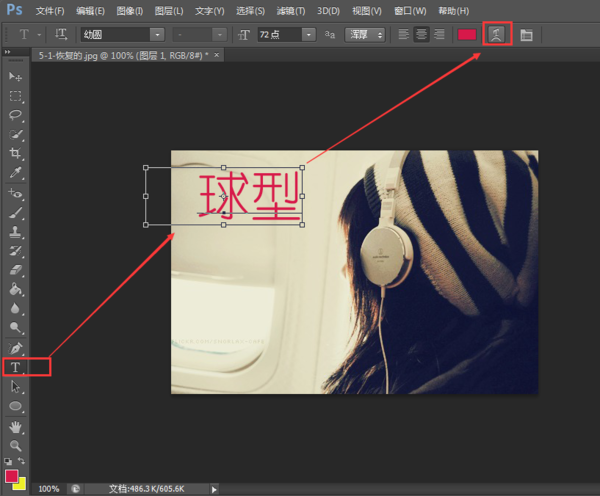Image resolution: width=600 pixels, height=496 pixels.
Task: Click the document size status 文档:486.3K/605.6K
Action: pyautogui.click(x=147, y=489)
